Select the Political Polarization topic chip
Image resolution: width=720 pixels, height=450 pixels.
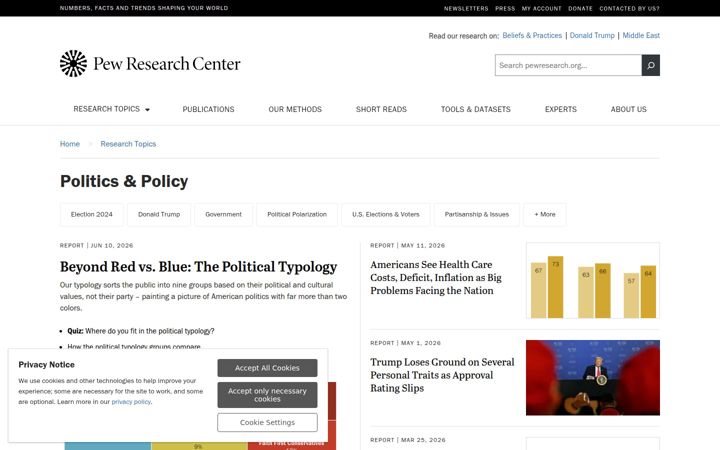(x=297, y=214)
